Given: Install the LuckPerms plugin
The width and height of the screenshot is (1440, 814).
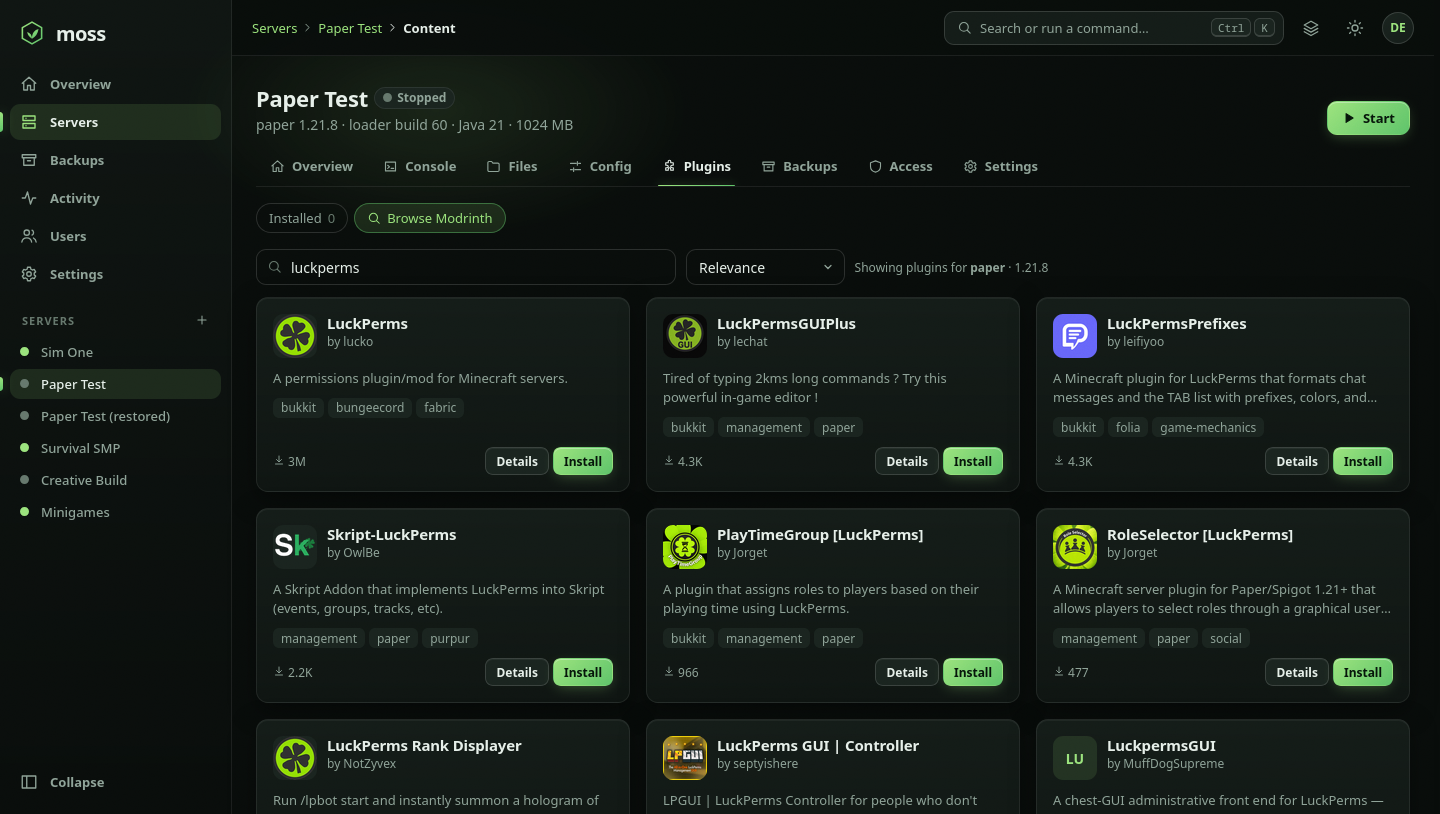Looking at the screenshot, I should tap(583, 461).
